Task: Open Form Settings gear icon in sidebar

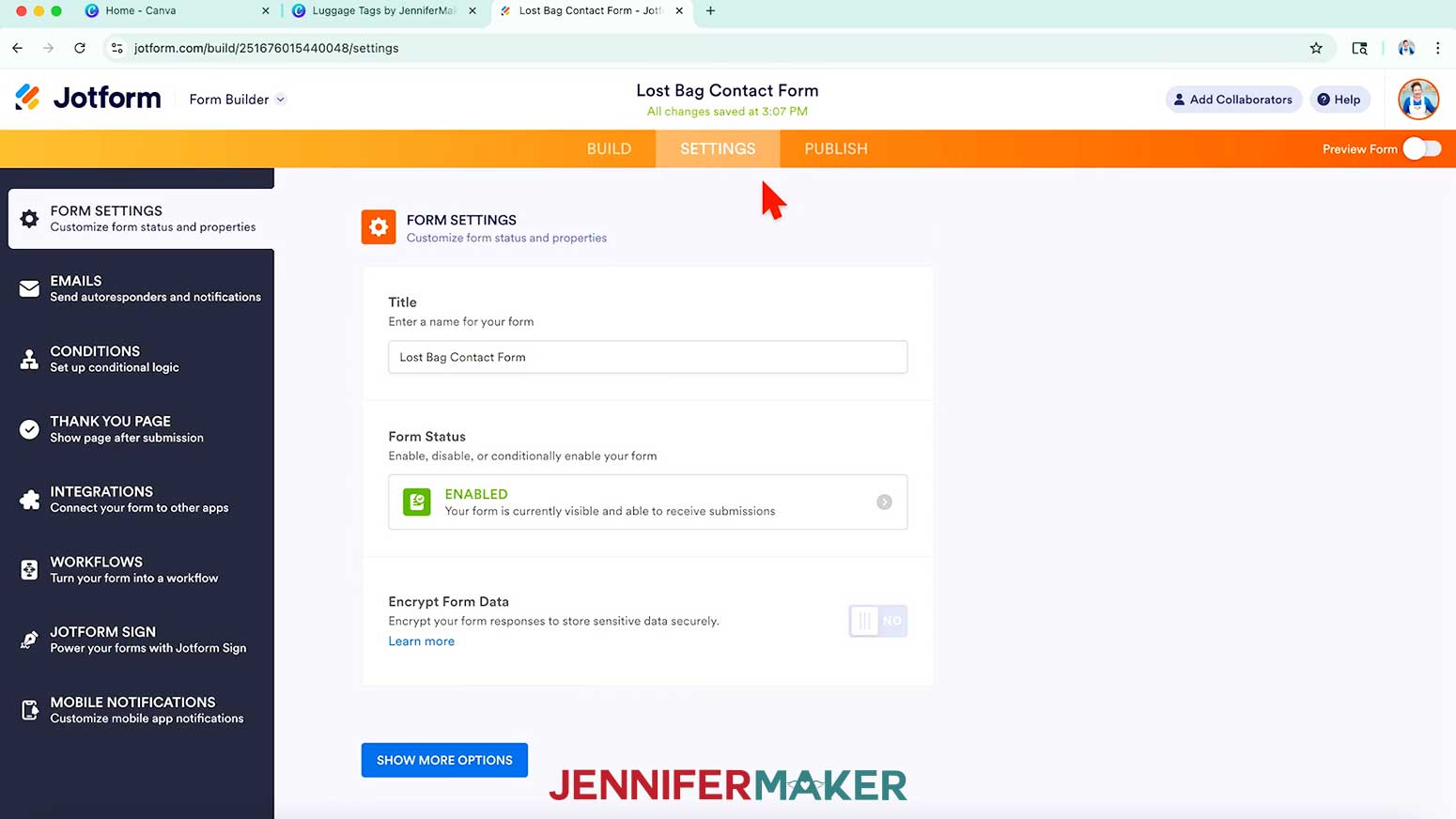Action: [x=29, y=219]
